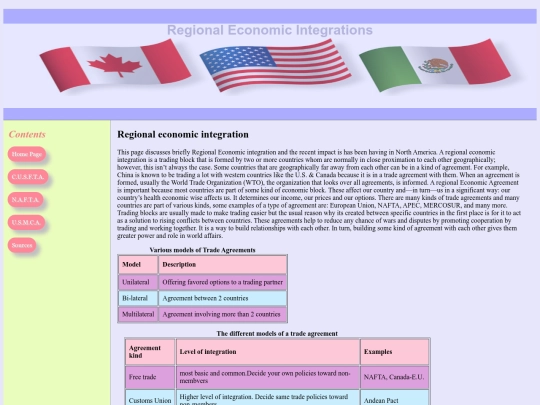Open the Home Page link
The image size is (540, 405).
pos(27,154)
